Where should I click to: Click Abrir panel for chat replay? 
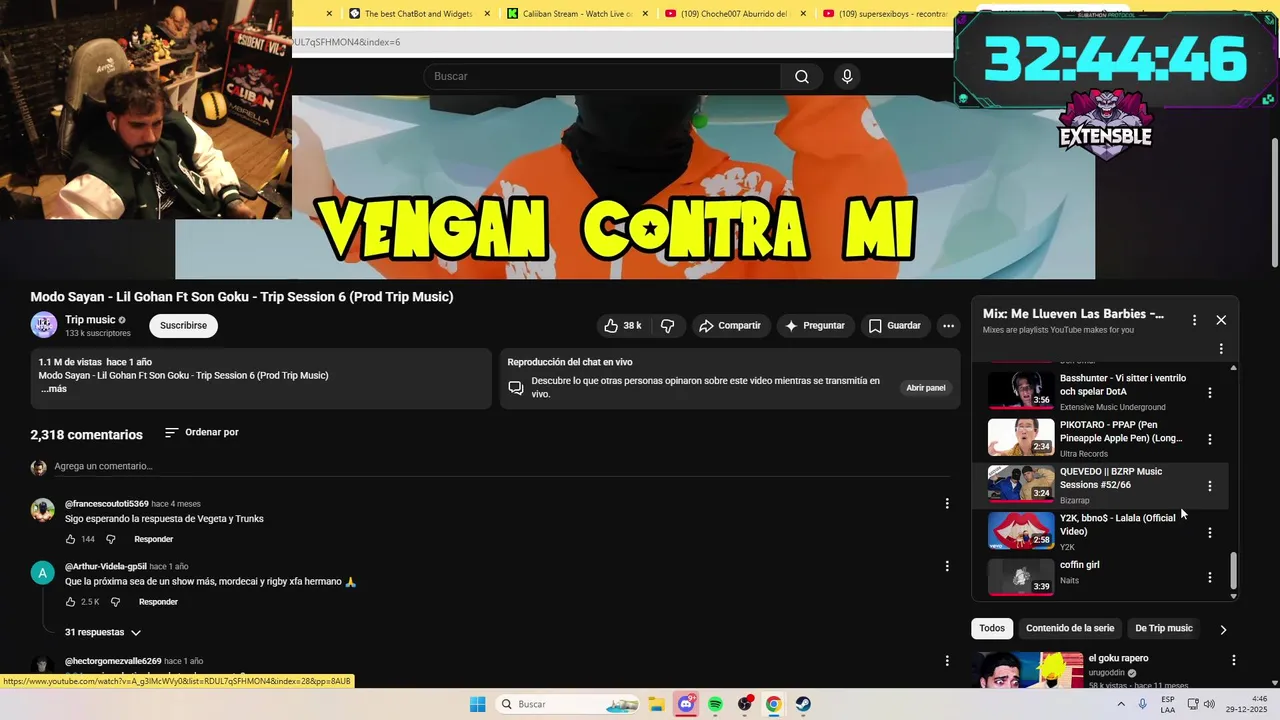coord(926,388)
